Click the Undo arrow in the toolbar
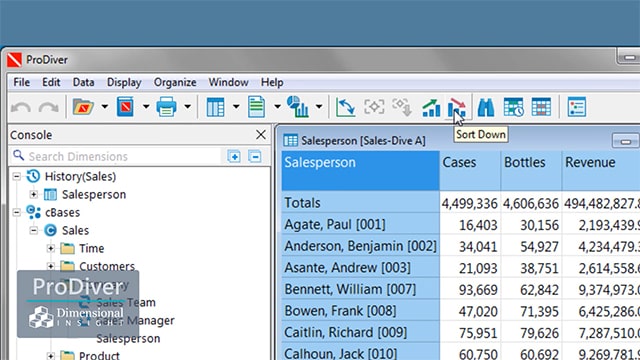 pos(21,107)
